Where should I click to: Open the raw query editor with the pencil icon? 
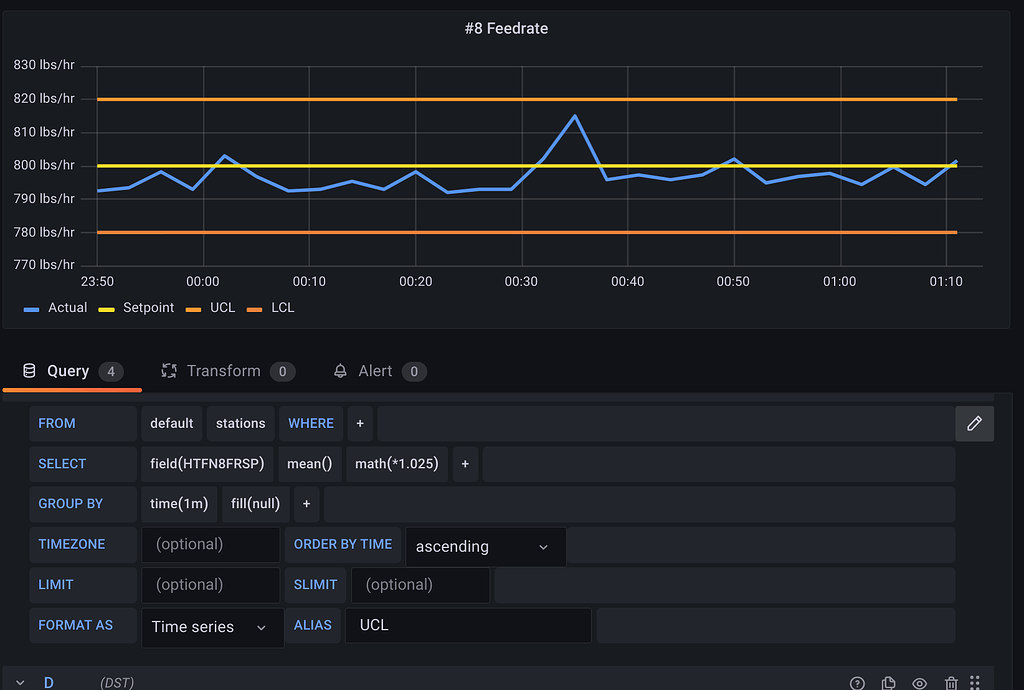pos(974,423)
